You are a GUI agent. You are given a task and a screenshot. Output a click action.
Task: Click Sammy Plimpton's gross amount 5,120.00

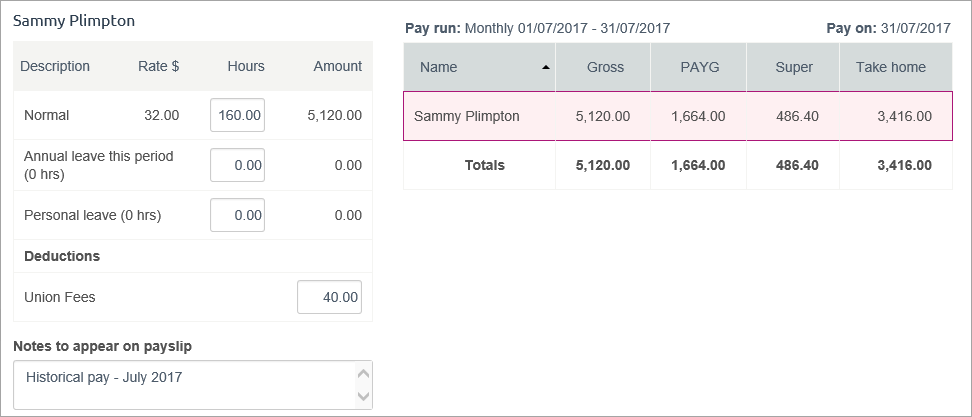point(603,116)
